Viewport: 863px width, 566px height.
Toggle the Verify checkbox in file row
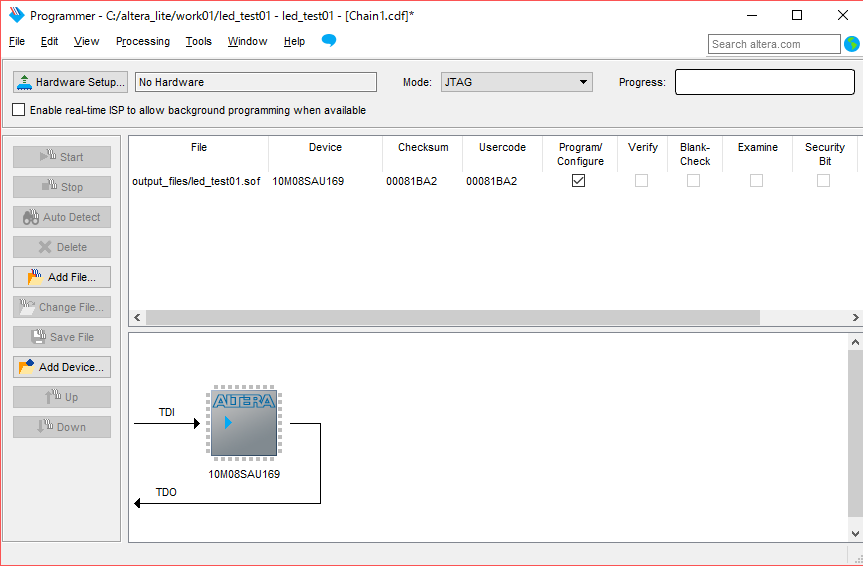641,181
